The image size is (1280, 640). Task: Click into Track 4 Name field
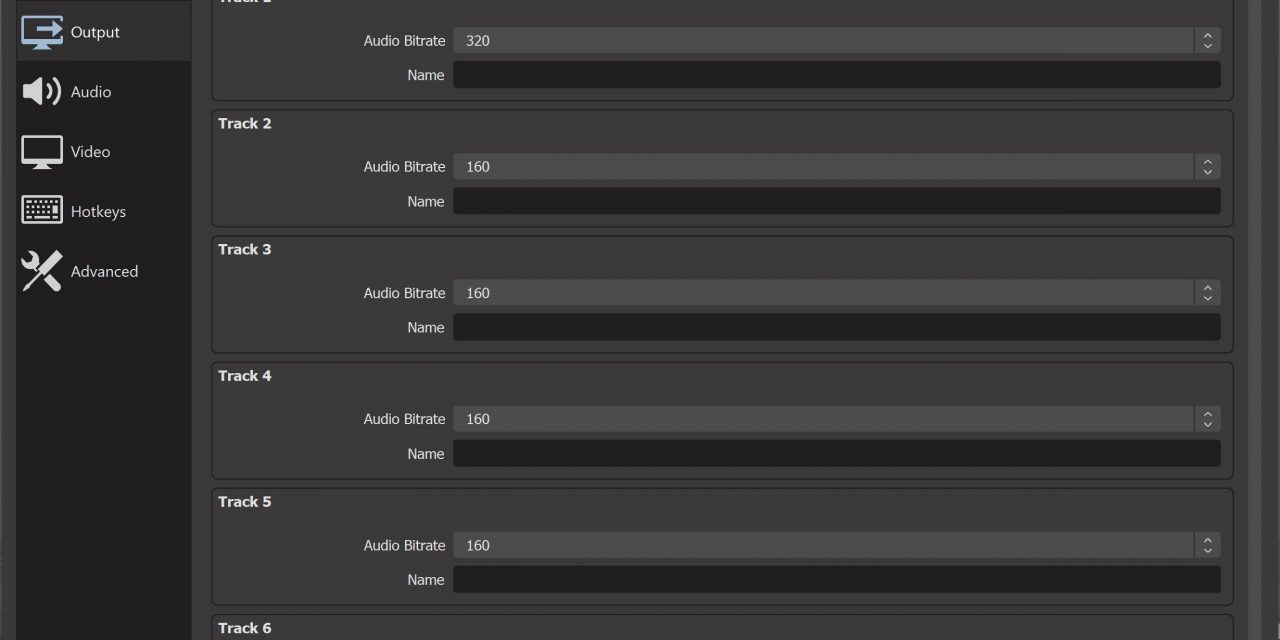836,453
